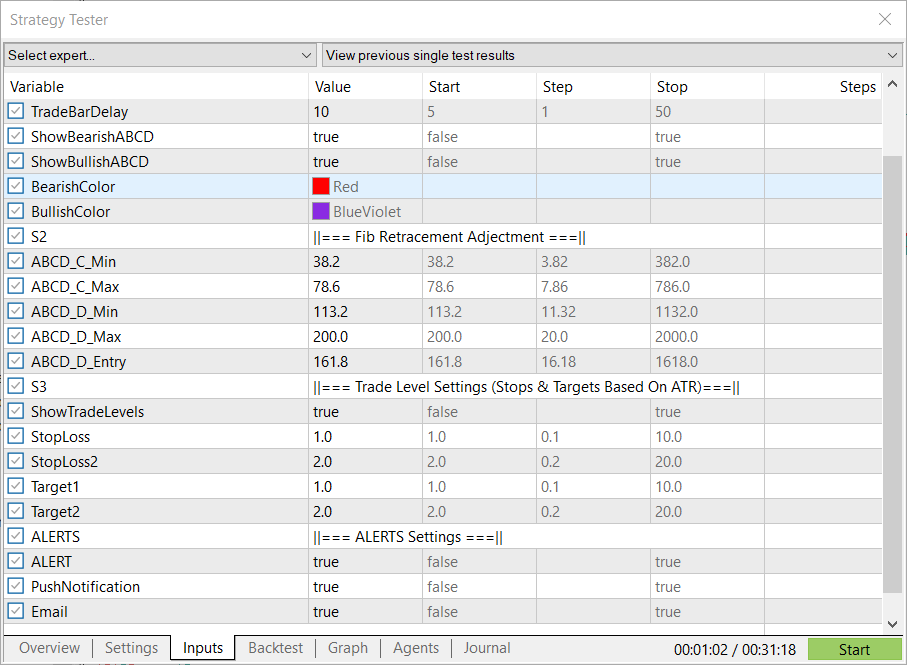Open the Graph tab
The width and height of the screenshot is (907, 665).
(x=347, y=648)
